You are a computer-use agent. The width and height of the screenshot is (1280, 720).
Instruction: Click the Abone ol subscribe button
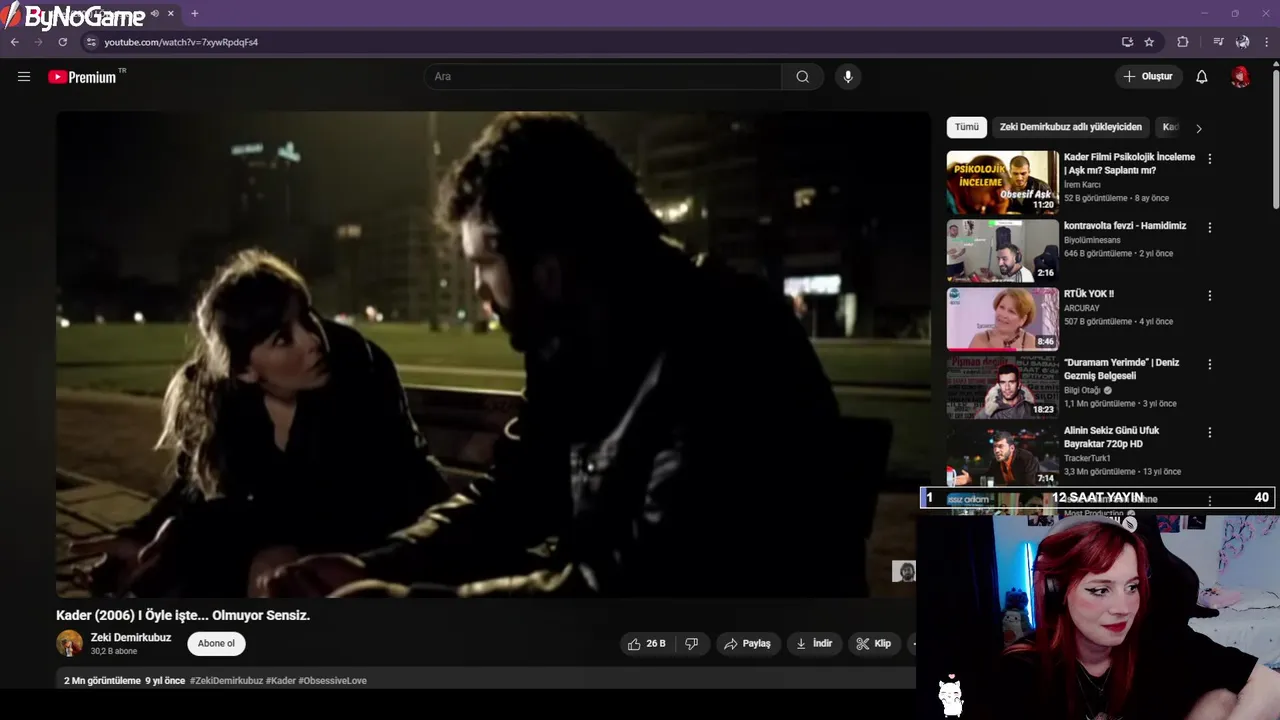coord(216,644)
